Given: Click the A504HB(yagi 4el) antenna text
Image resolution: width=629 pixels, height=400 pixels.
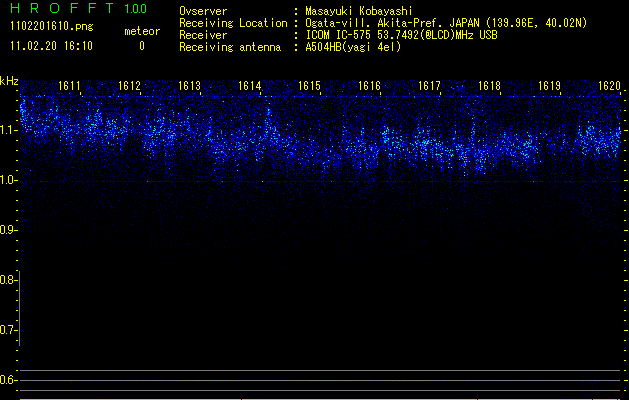Looking at the screenshot, I should tap(353, 47).
